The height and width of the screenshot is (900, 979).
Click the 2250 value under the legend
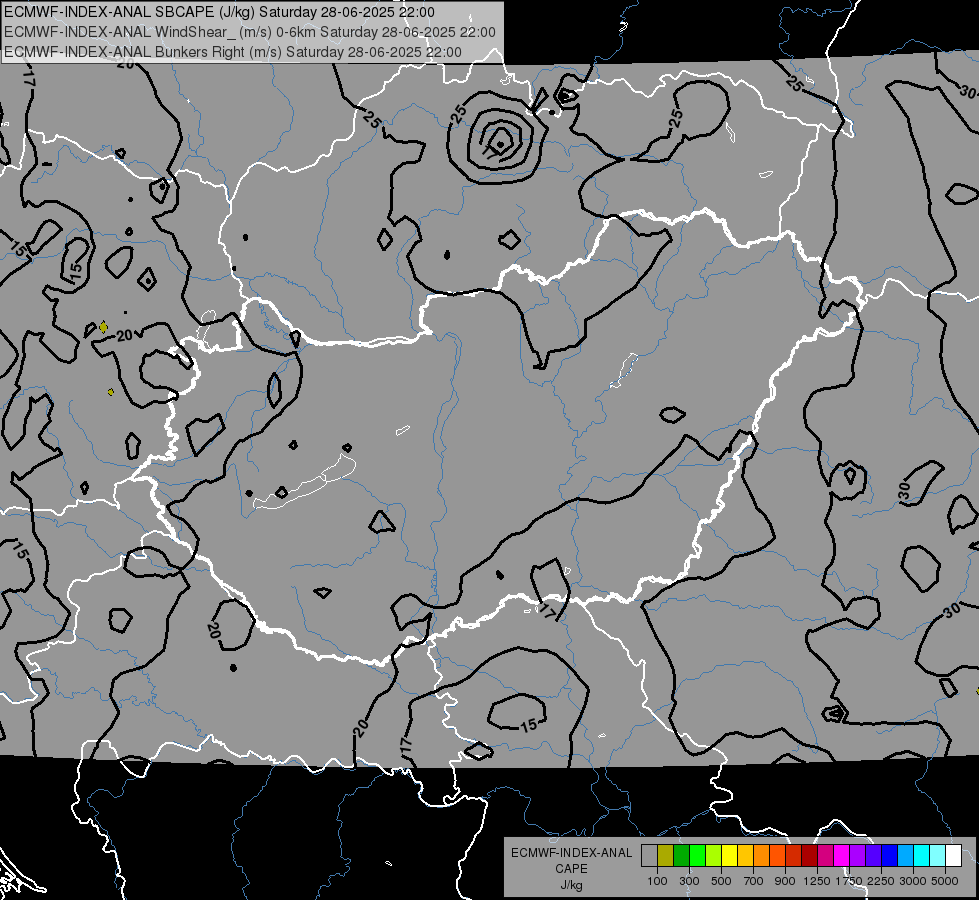(882, 881)
